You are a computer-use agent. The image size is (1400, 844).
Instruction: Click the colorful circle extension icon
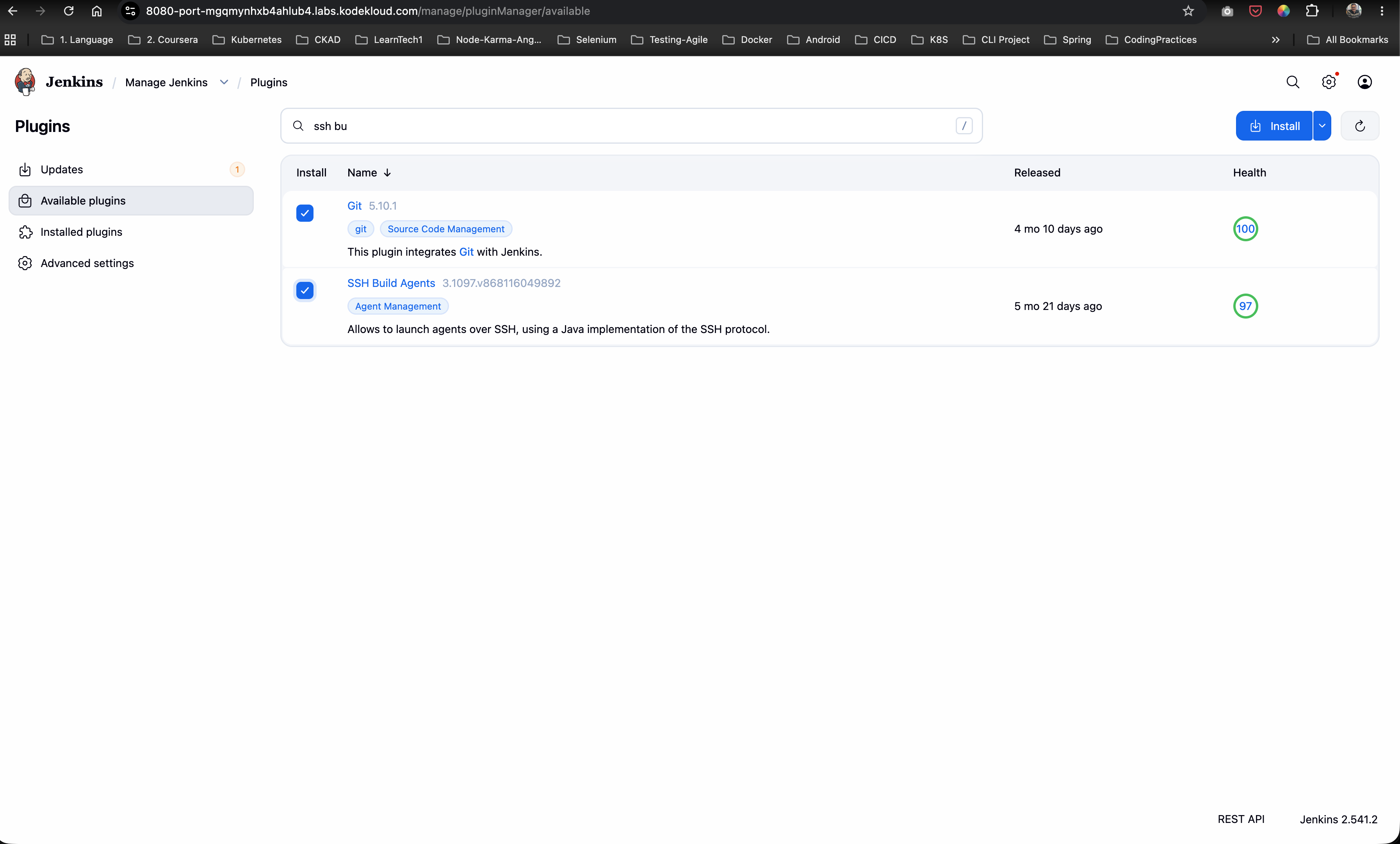[x=1284, y=11]
